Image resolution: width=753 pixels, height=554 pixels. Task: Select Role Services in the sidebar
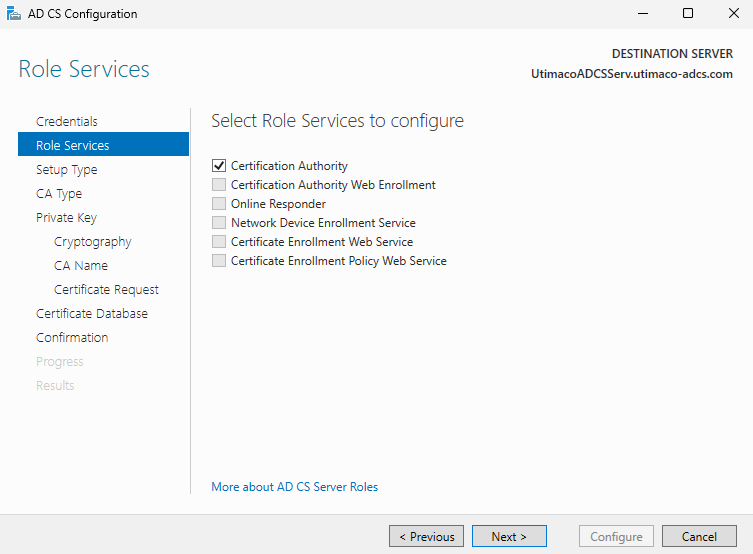73,145
